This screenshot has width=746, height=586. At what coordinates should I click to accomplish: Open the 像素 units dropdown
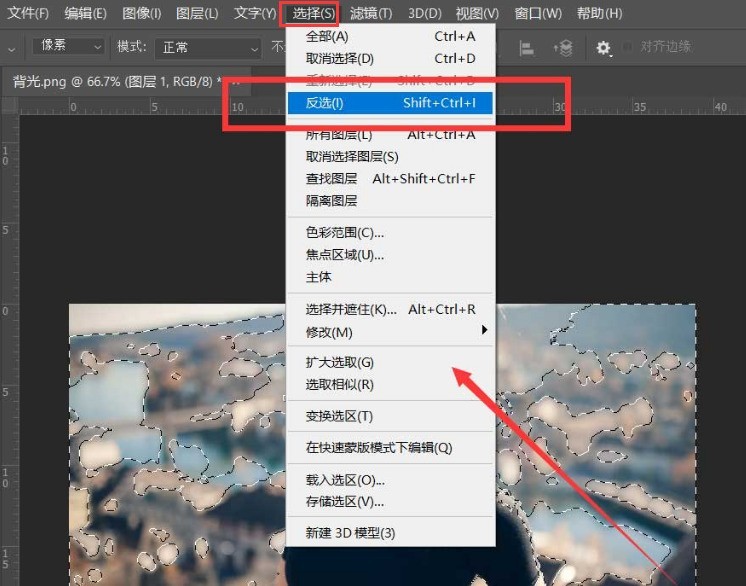(69, 46)
